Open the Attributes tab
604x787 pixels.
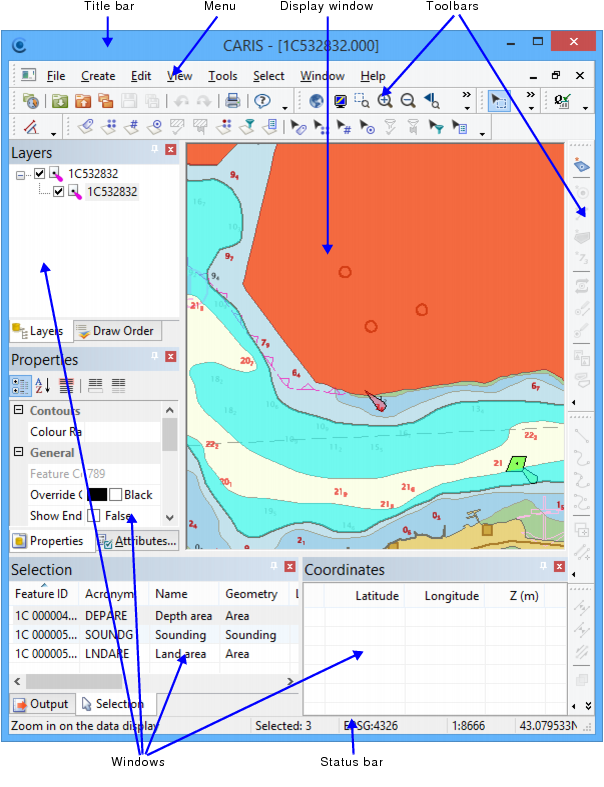(138, 541)
